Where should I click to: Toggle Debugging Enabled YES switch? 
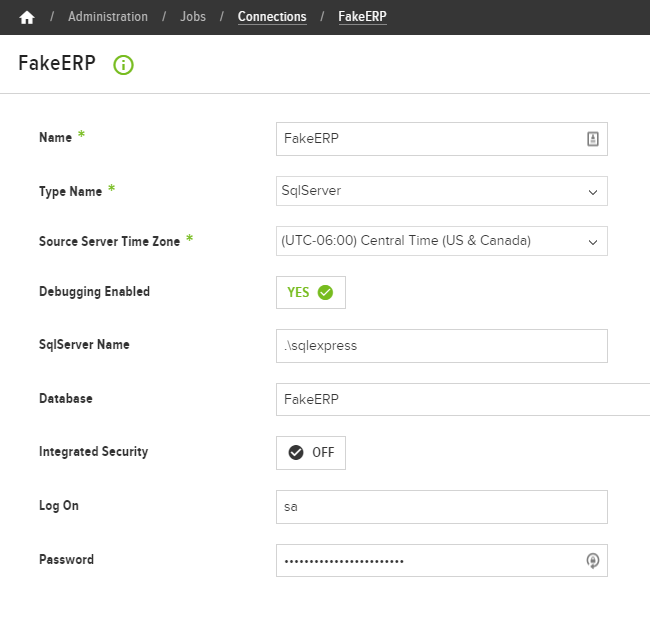311,292
